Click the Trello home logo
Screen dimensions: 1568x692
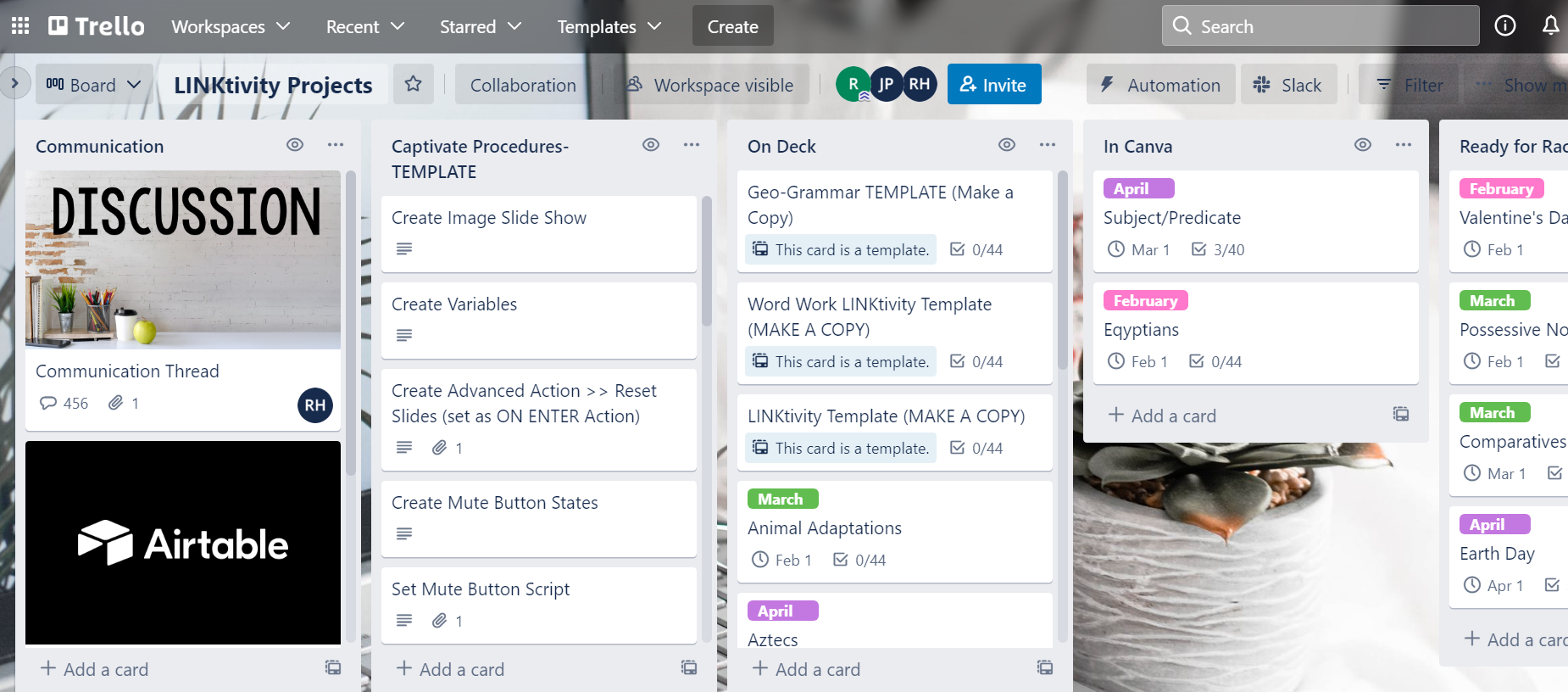(x=97, y=26)
